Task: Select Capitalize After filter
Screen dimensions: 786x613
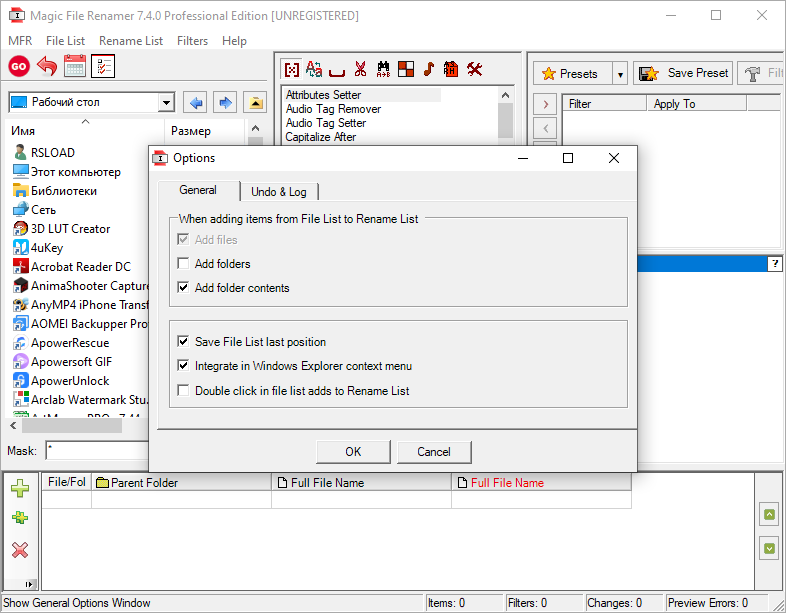Action: pyautogui.click(x=321, y=137)
